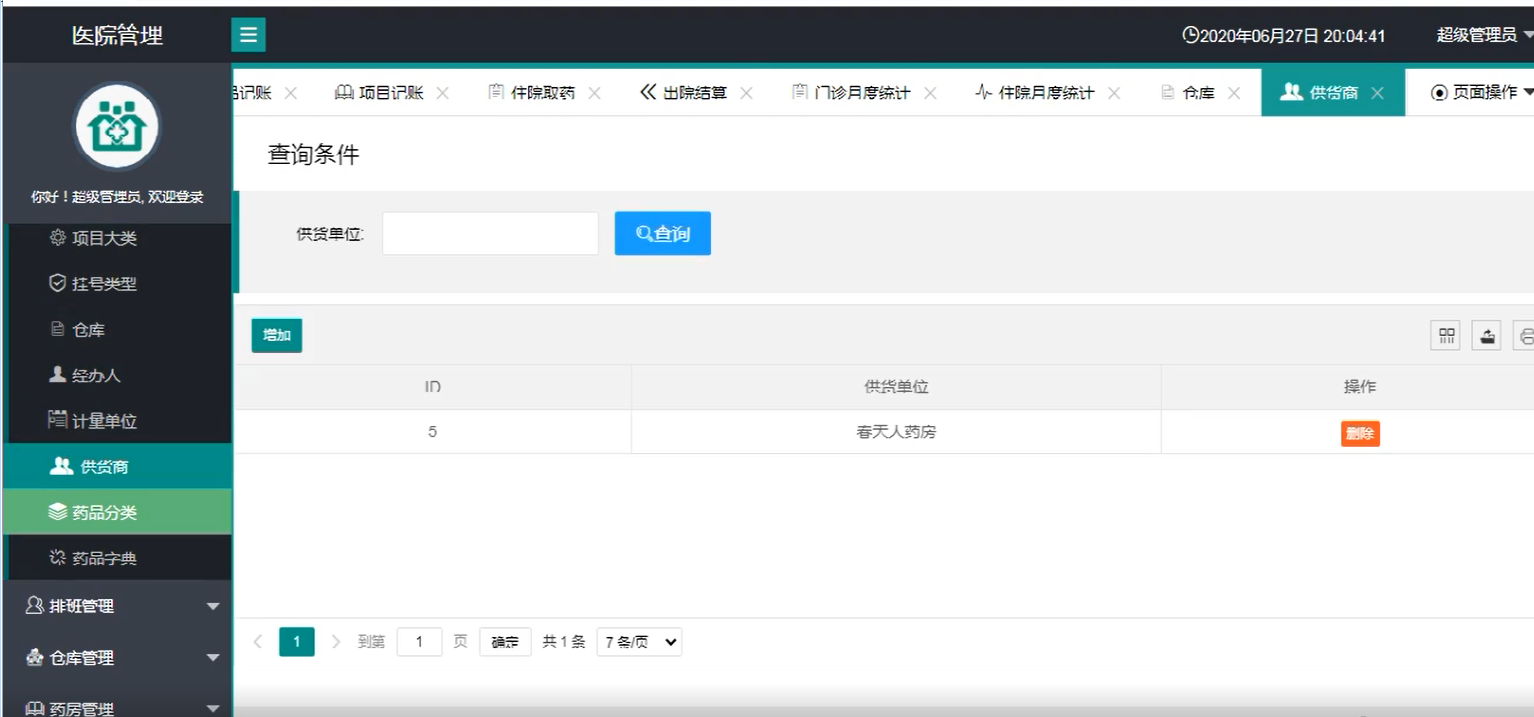Click the export table icon
This screenshot has width=1534, height=717.
pyautogui.click(x=1487, y=336)
